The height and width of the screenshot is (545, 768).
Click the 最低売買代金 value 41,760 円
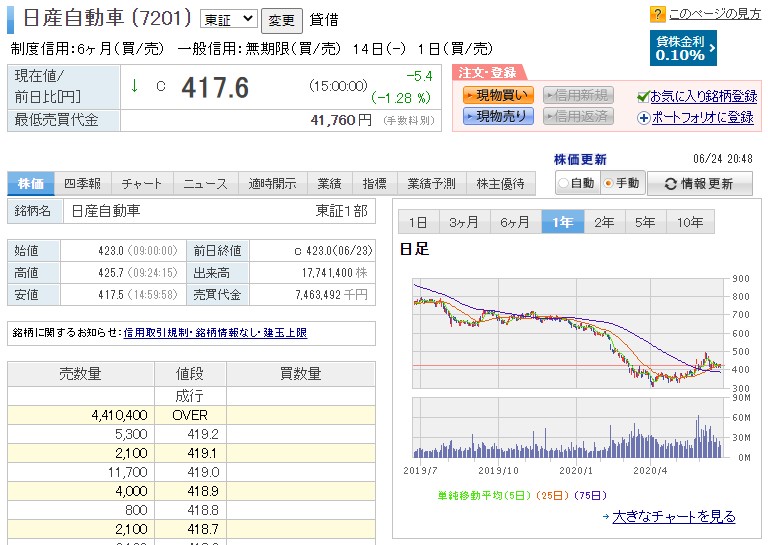click(341, 120)
